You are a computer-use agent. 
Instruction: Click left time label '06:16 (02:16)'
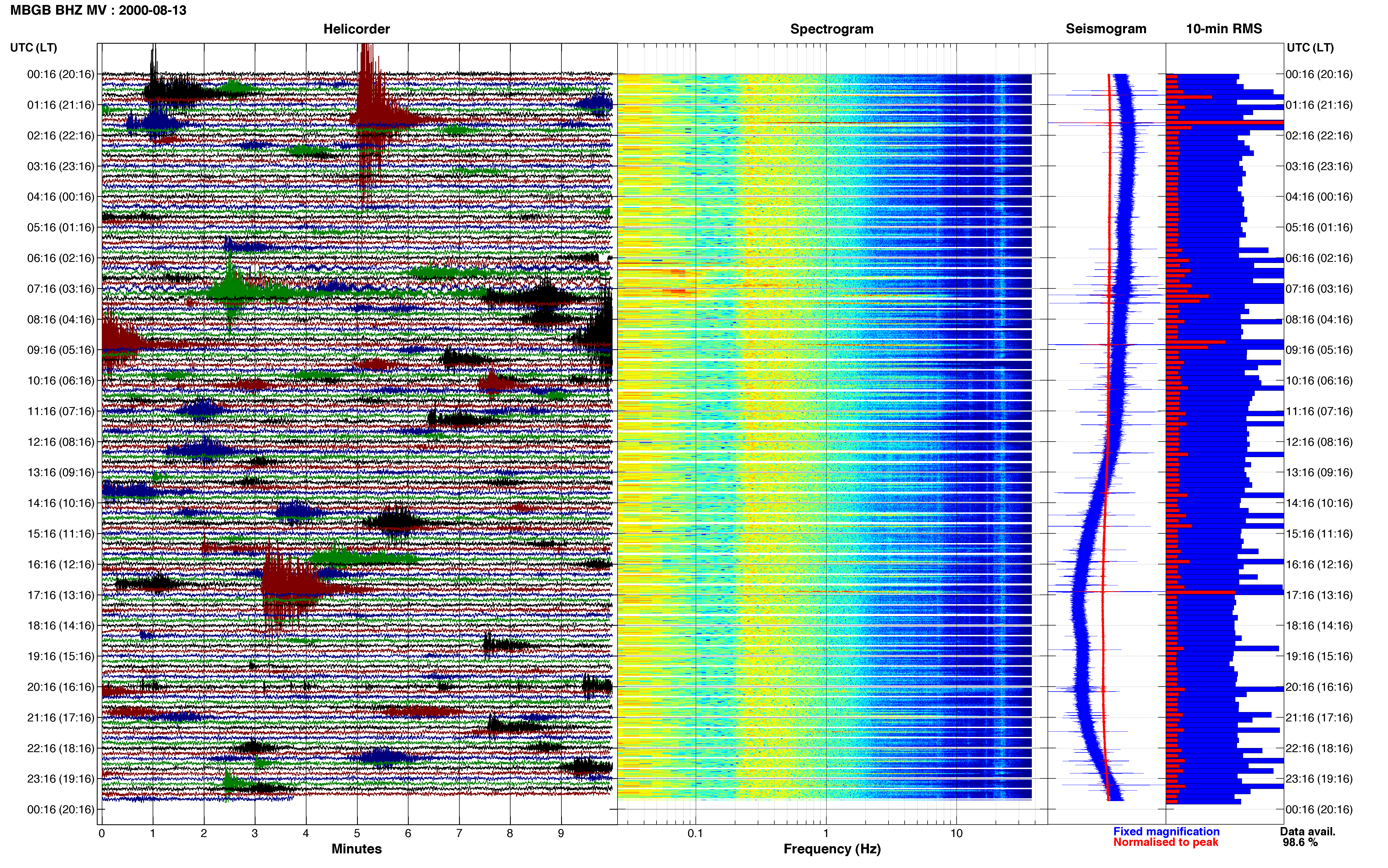point(61,258)
